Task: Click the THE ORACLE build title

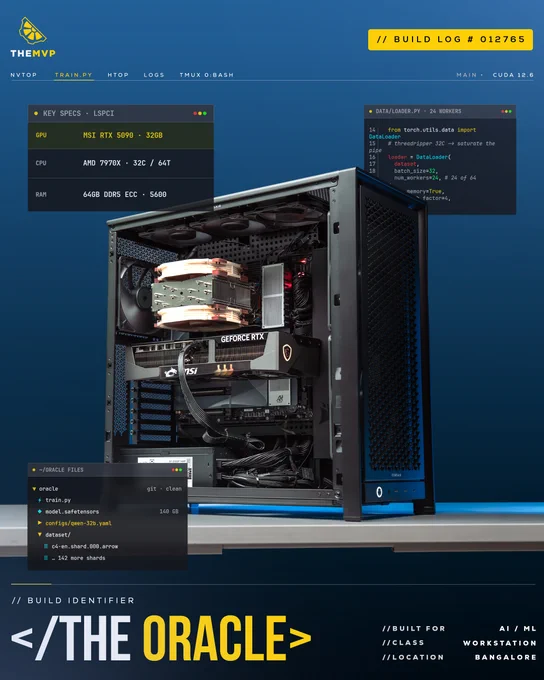Action: (x=161, y=638)
